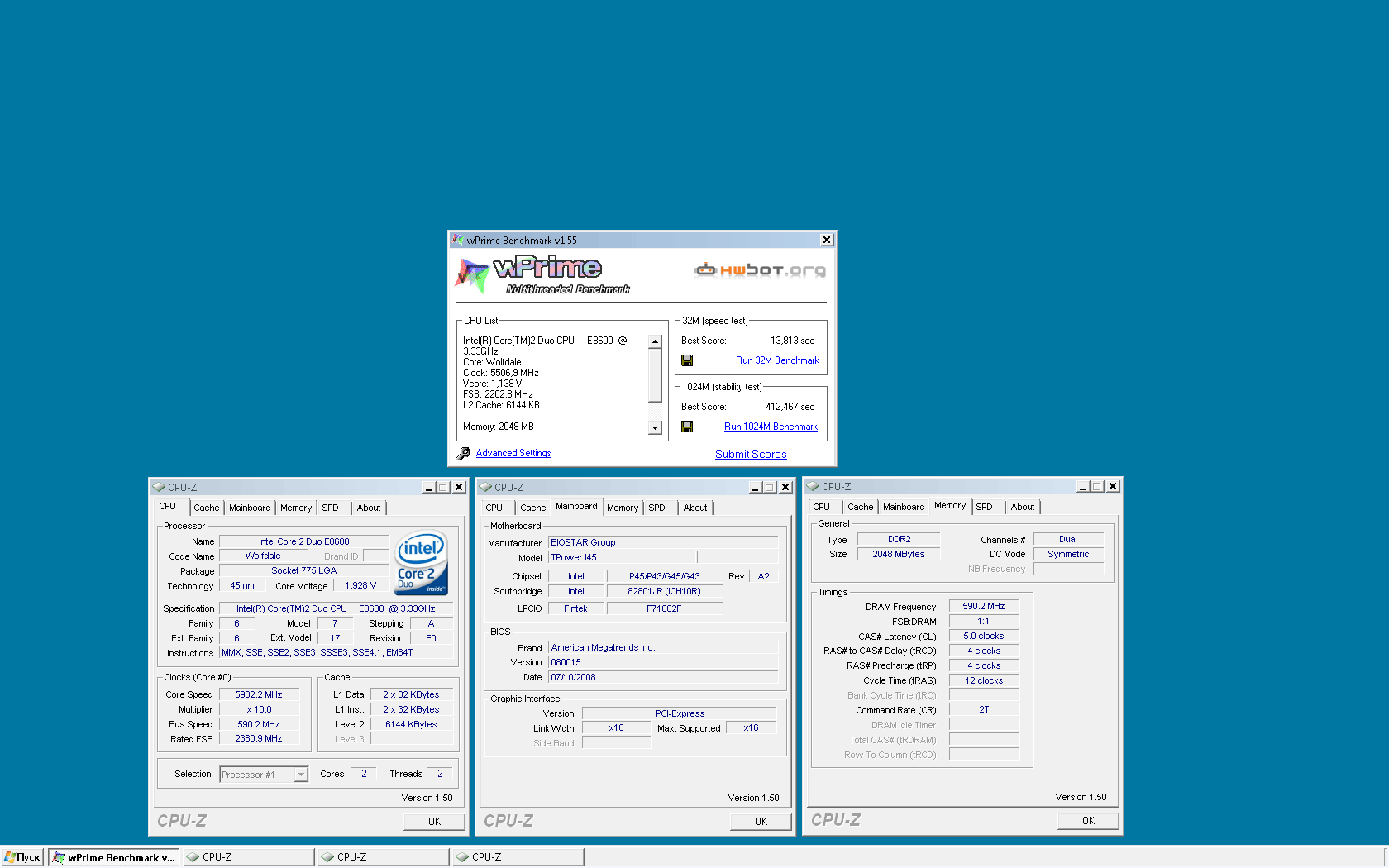Close the middle CPU-Z window
This screenshot has height=868, width=1389.
pyautogui.click(x=786, y=487)
